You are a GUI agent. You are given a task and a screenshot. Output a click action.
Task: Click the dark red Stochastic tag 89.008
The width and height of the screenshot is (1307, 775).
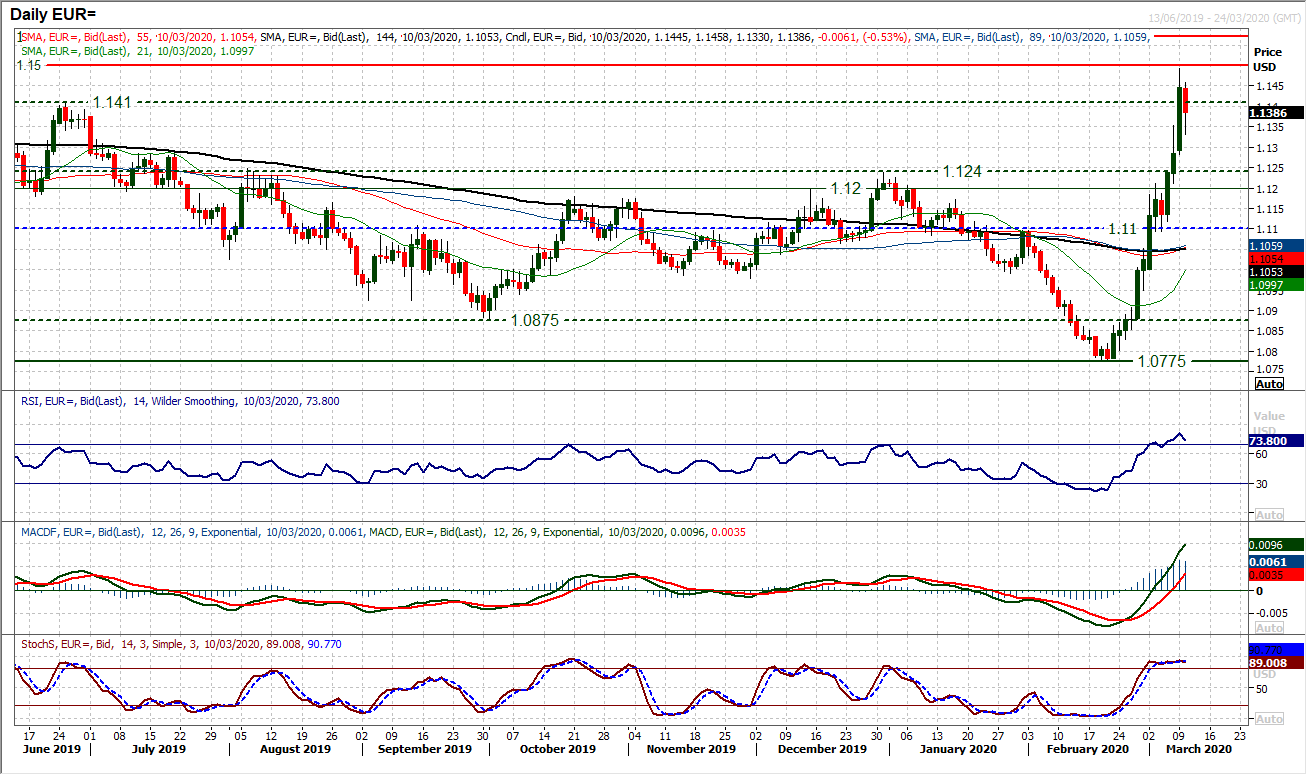tap(1276, 662)
